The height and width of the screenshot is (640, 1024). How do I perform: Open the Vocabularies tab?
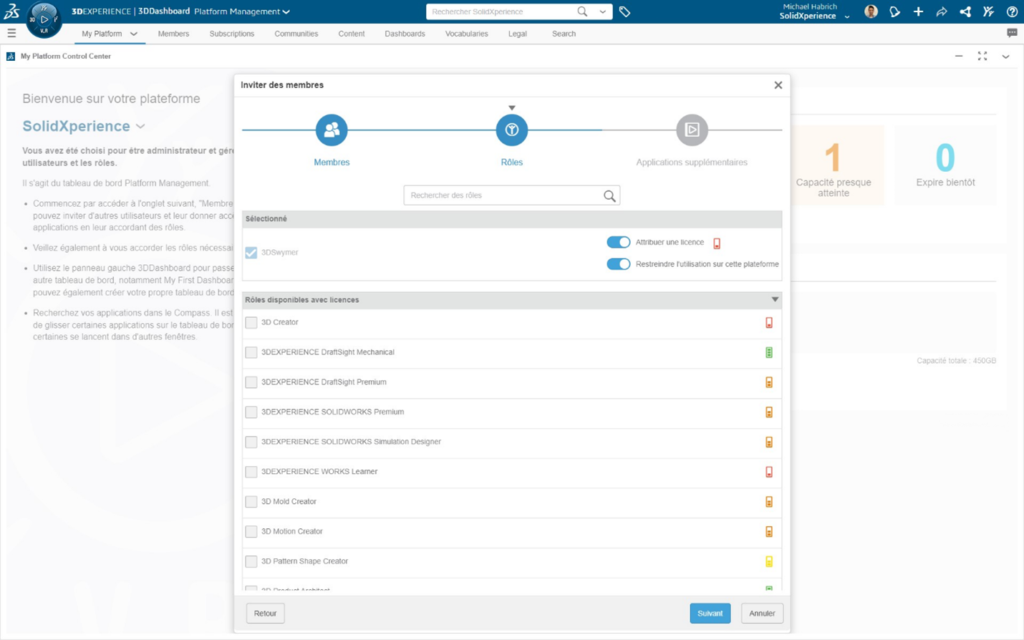click(466, 34)
